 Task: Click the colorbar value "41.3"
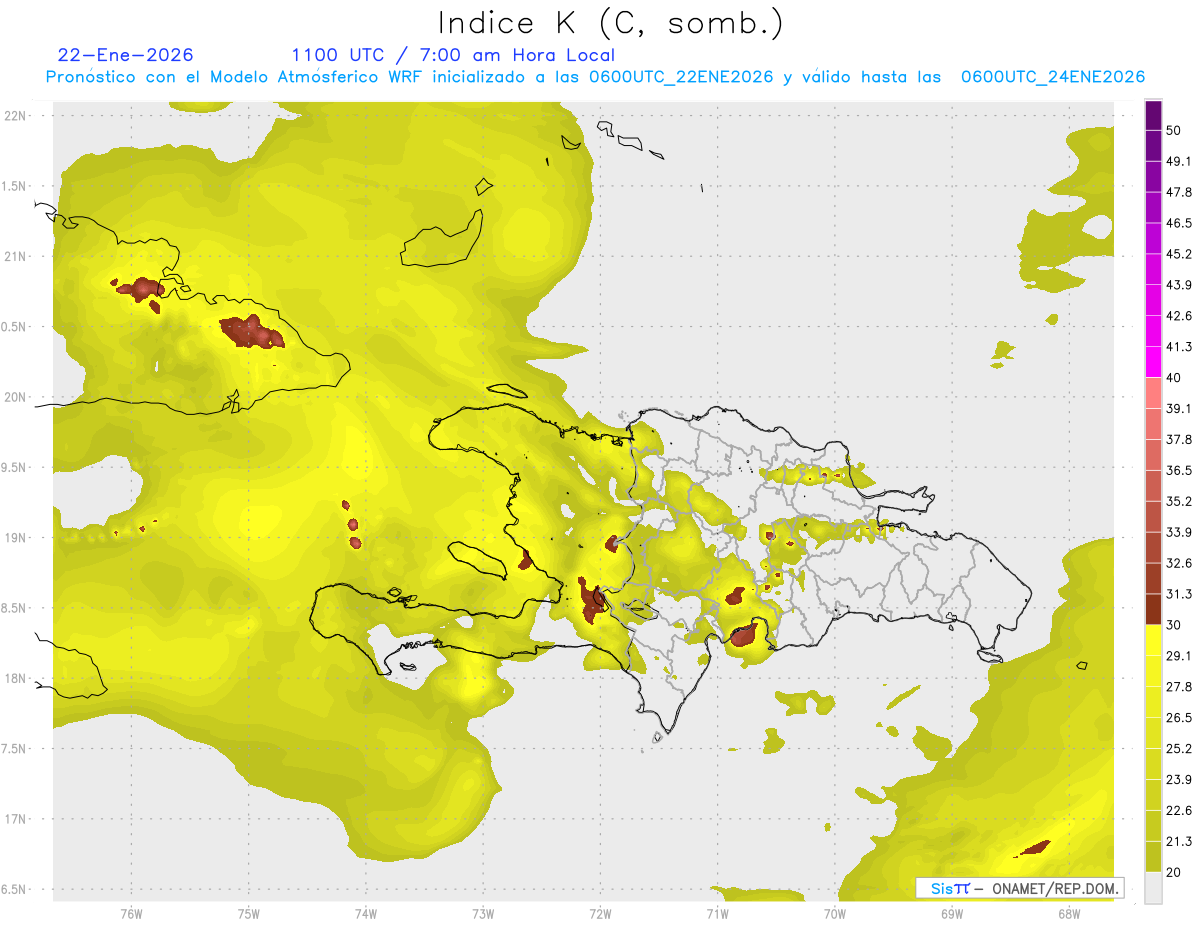point(1178,347)
